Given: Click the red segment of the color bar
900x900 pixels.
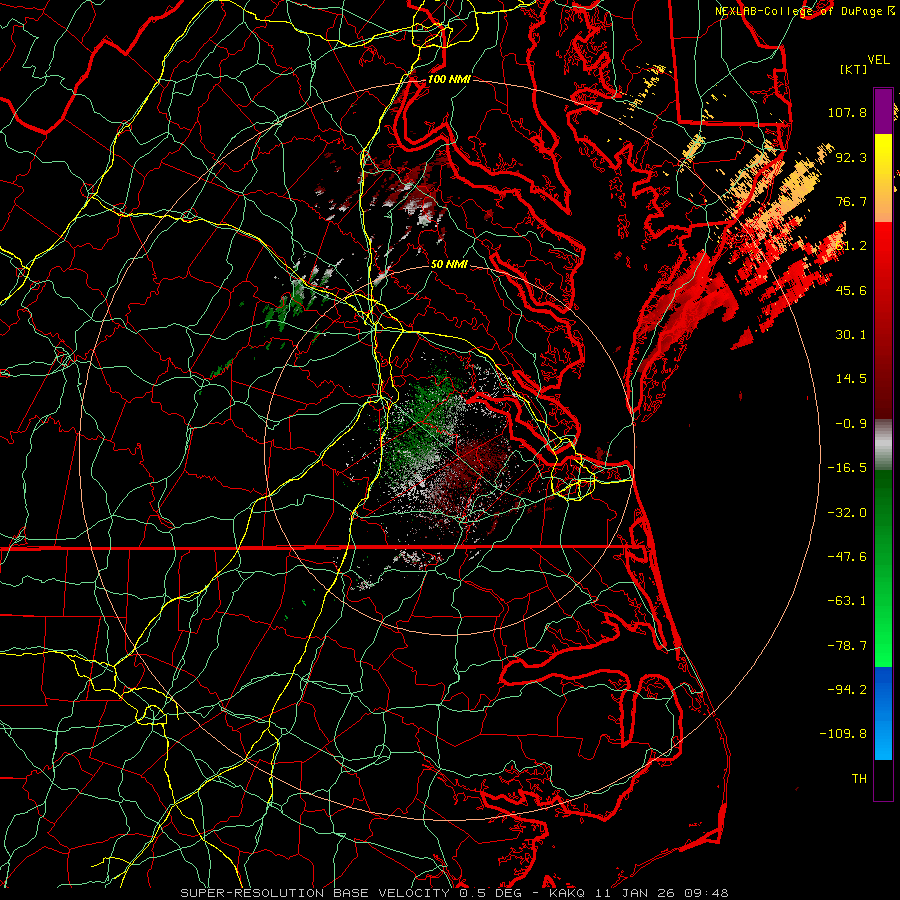Looking at the screenshot, I should click(x=883, y=320).
